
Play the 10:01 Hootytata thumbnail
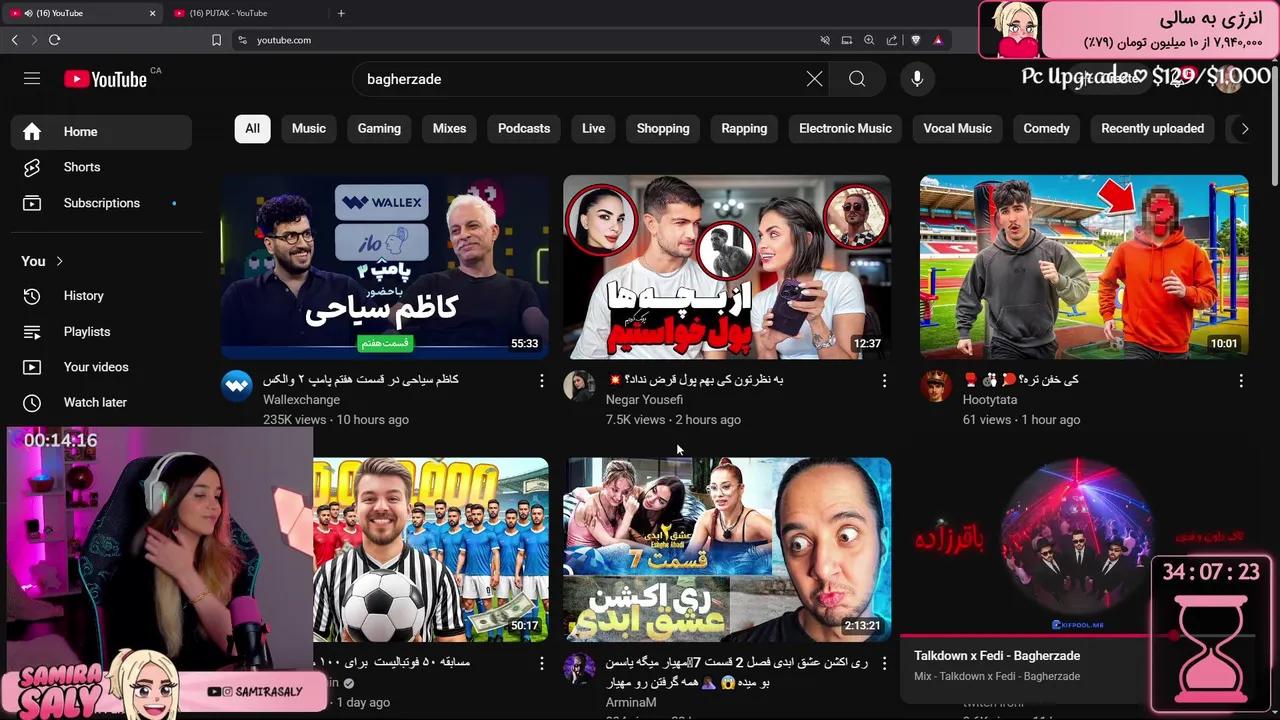click(x=1084, y=267)
